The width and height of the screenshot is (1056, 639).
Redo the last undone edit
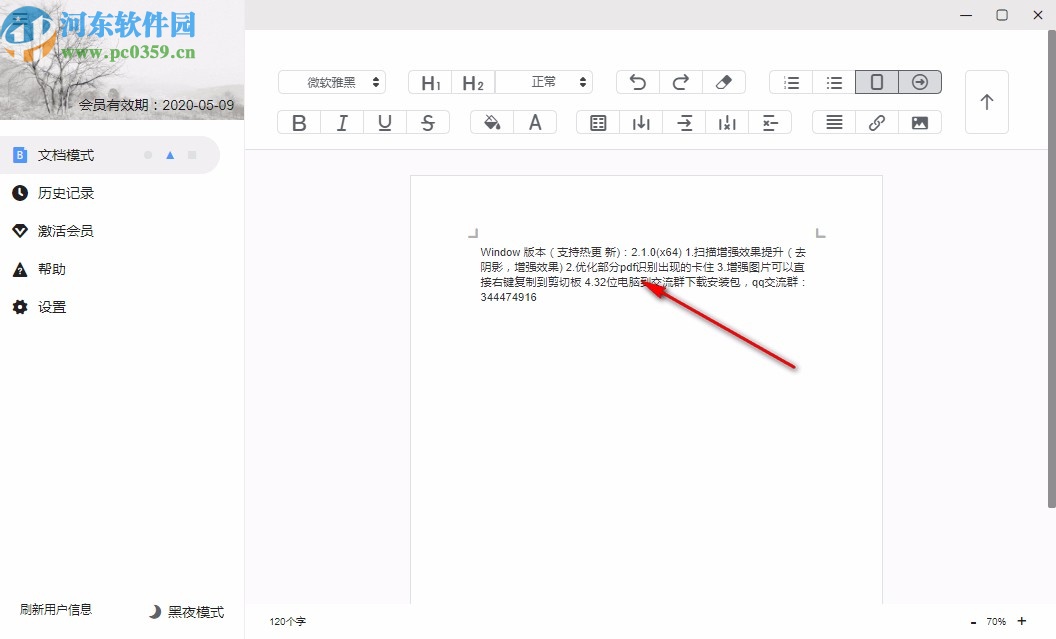[x=681, y=82]
